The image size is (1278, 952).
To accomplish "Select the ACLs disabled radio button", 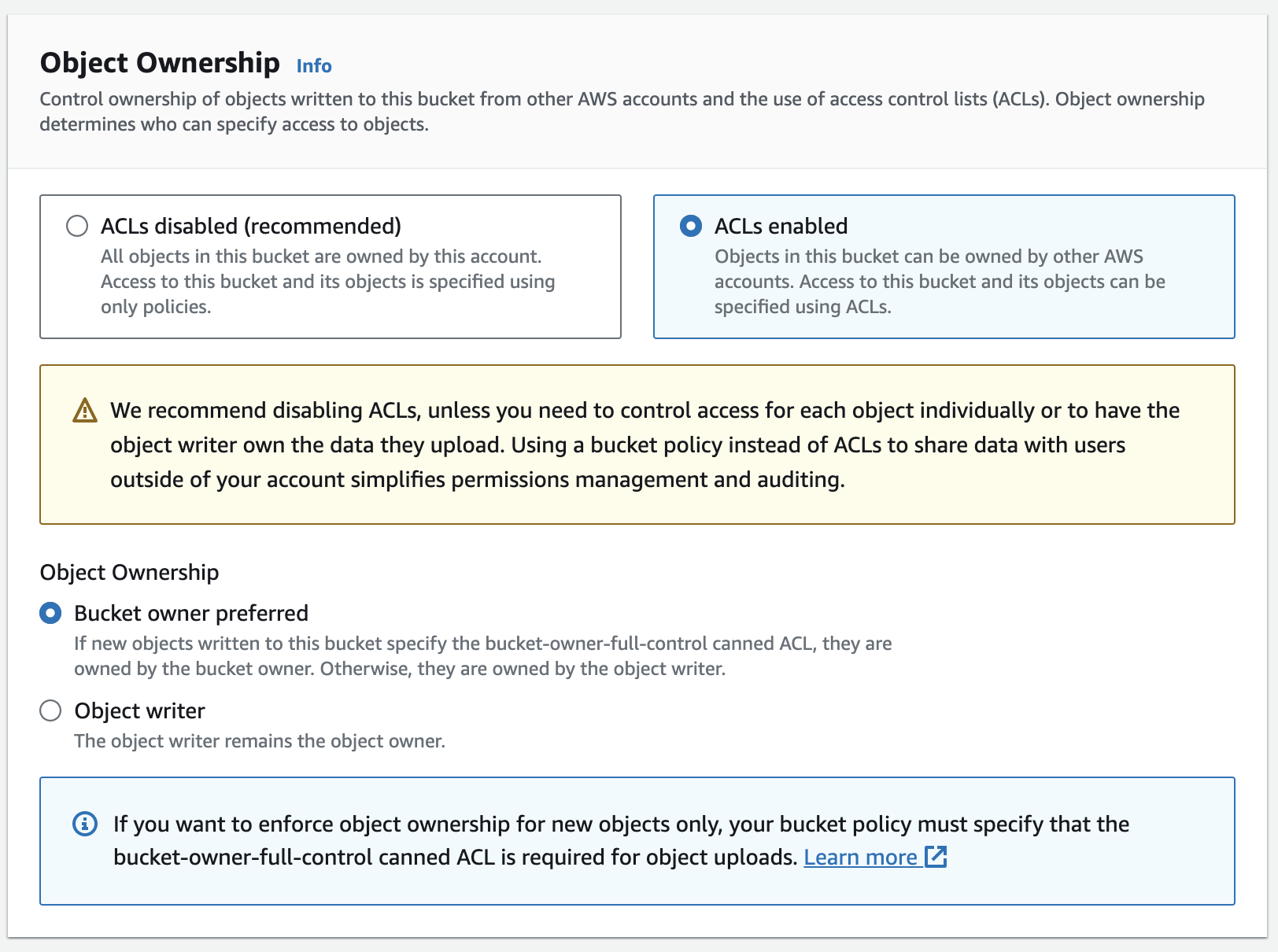I will 77,227.
